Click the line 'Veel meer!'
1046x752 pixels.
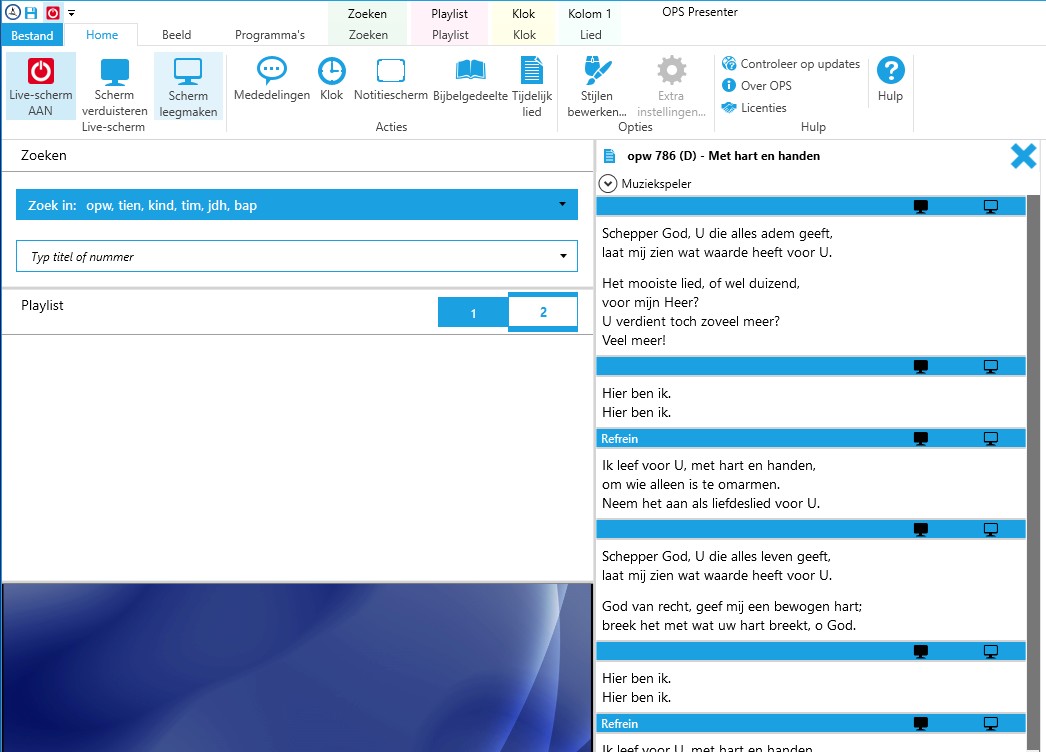(634, 340)
